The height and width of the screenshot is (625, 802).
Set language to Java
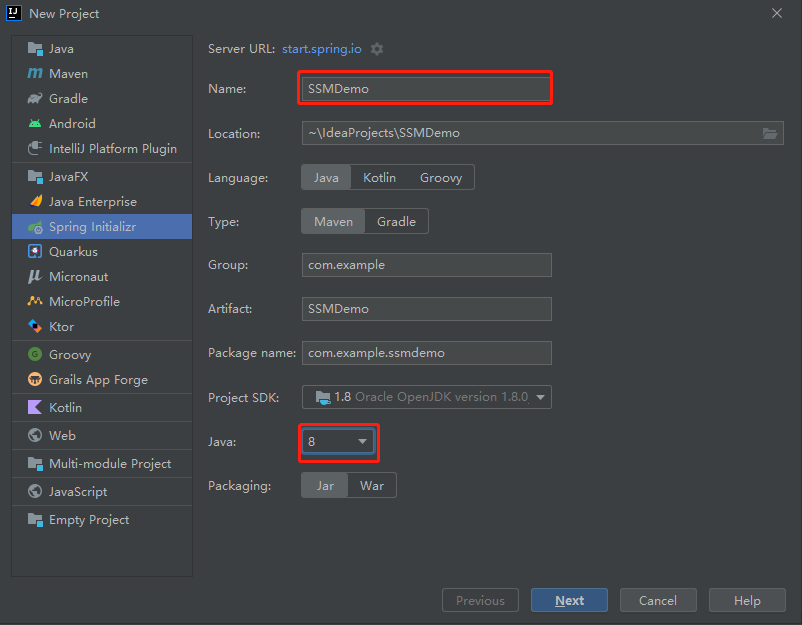click(x=326, y=177)
